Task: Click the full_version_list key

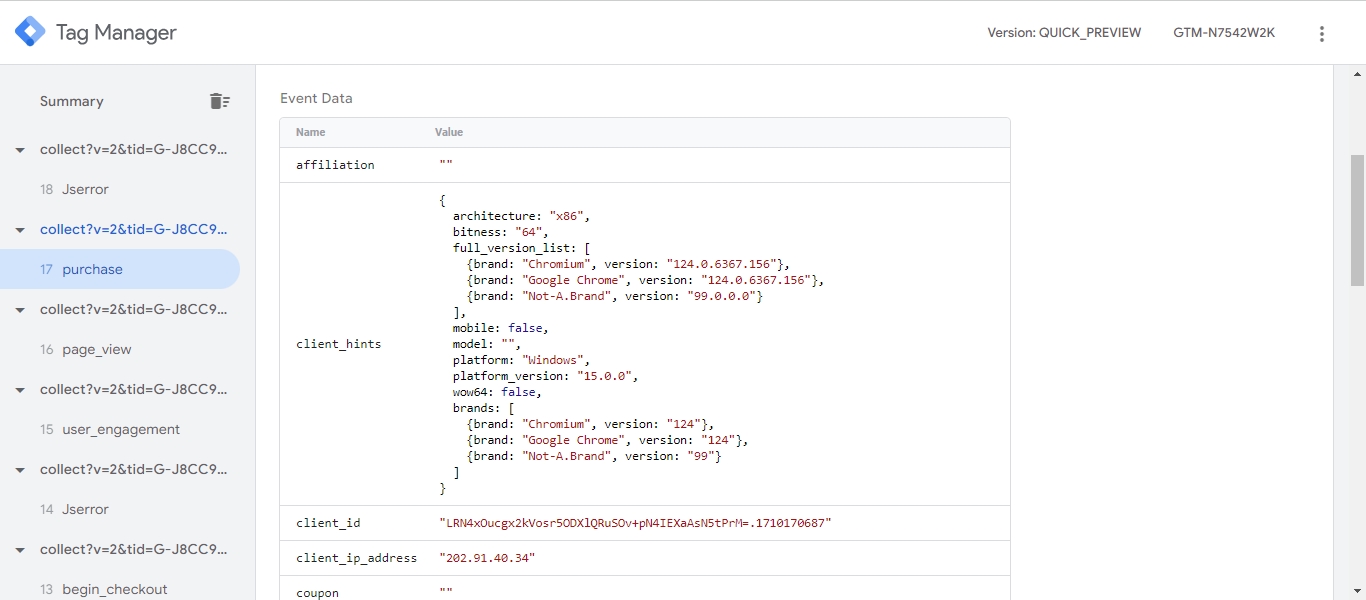Action: [x=511, y=248]
